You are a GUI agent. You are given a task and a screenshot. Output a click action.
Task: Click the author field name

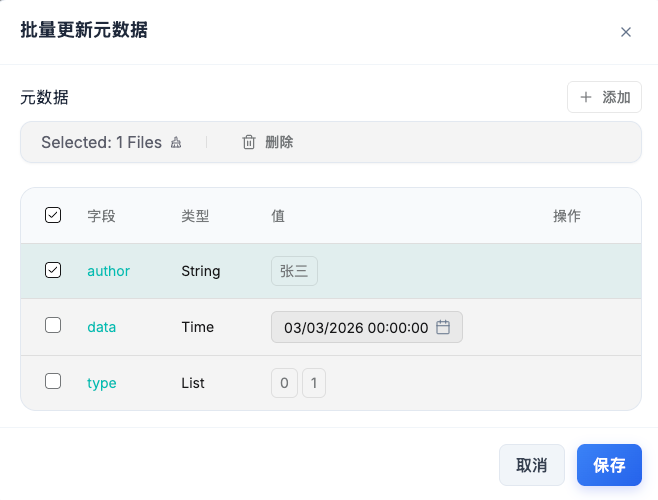click(108, 271)
